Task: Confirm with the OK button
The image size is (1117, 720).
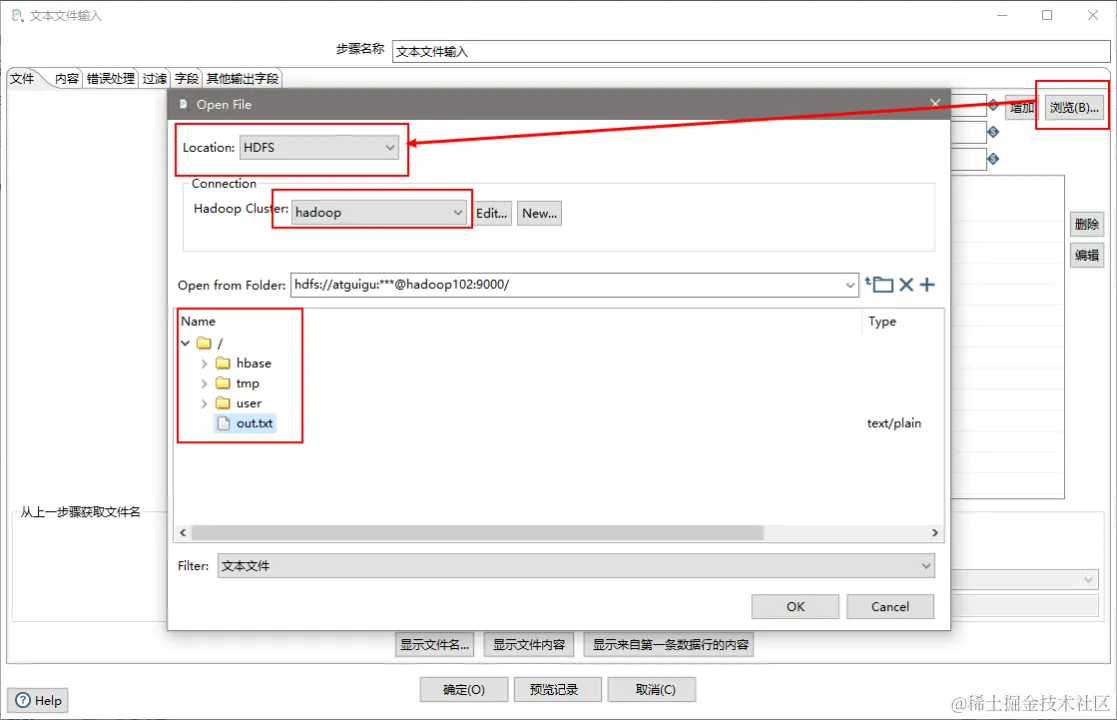Action: pos(795,607)
